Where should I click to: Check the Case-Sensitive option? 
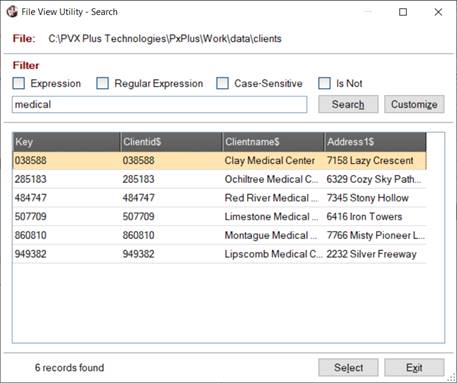(222, 83)
